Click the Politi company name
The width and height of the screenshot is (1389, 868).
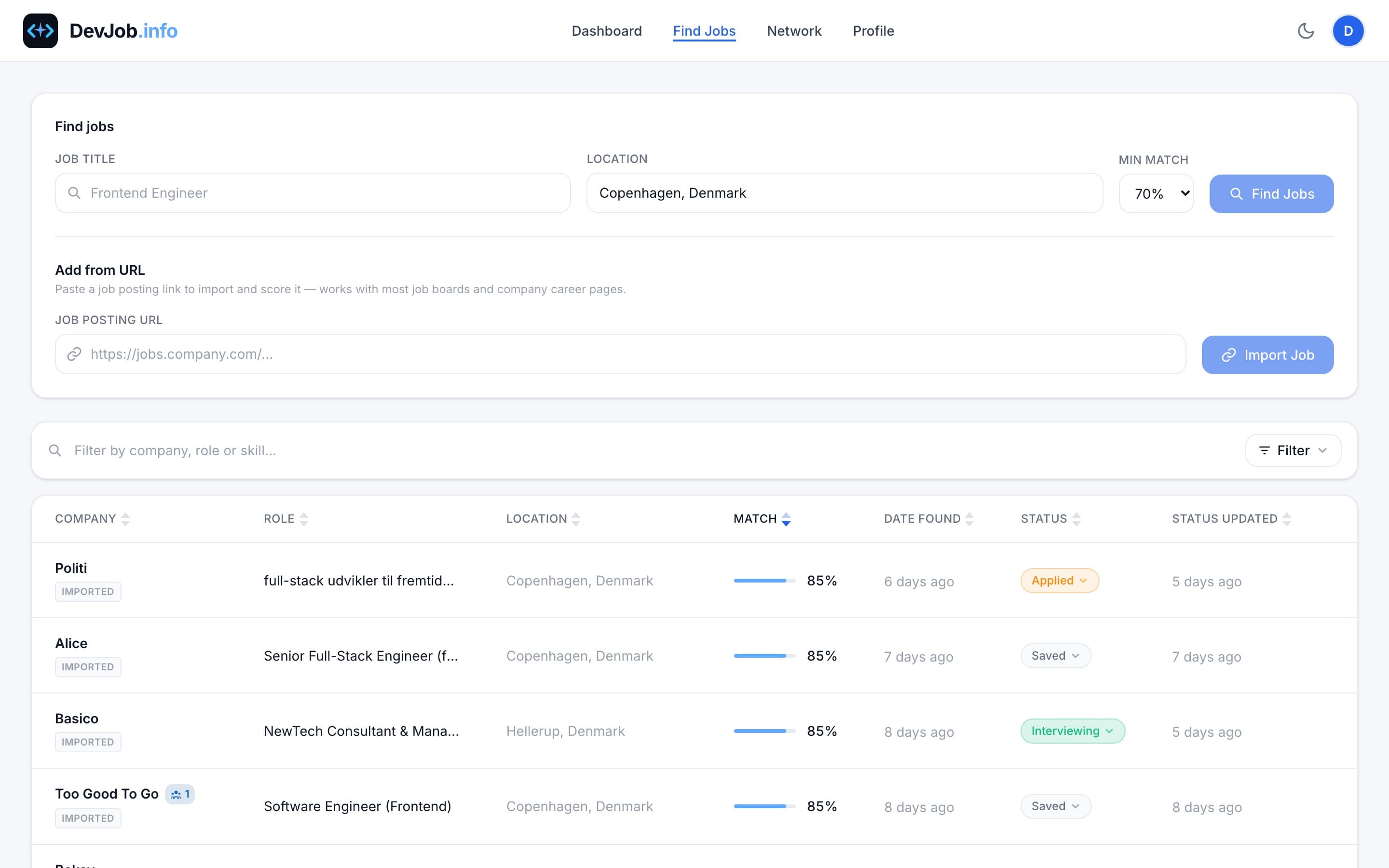click(71, 568)
